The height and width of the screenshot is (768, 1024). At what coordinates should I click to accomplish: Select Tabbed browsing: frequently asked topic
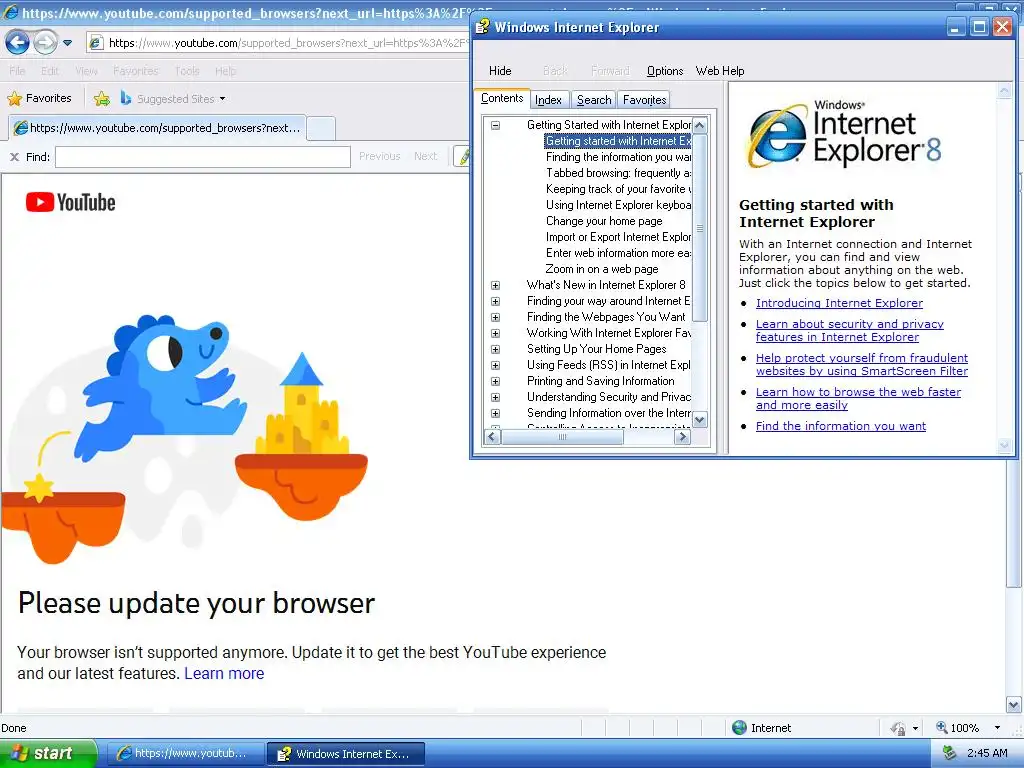tap(618, 173)
